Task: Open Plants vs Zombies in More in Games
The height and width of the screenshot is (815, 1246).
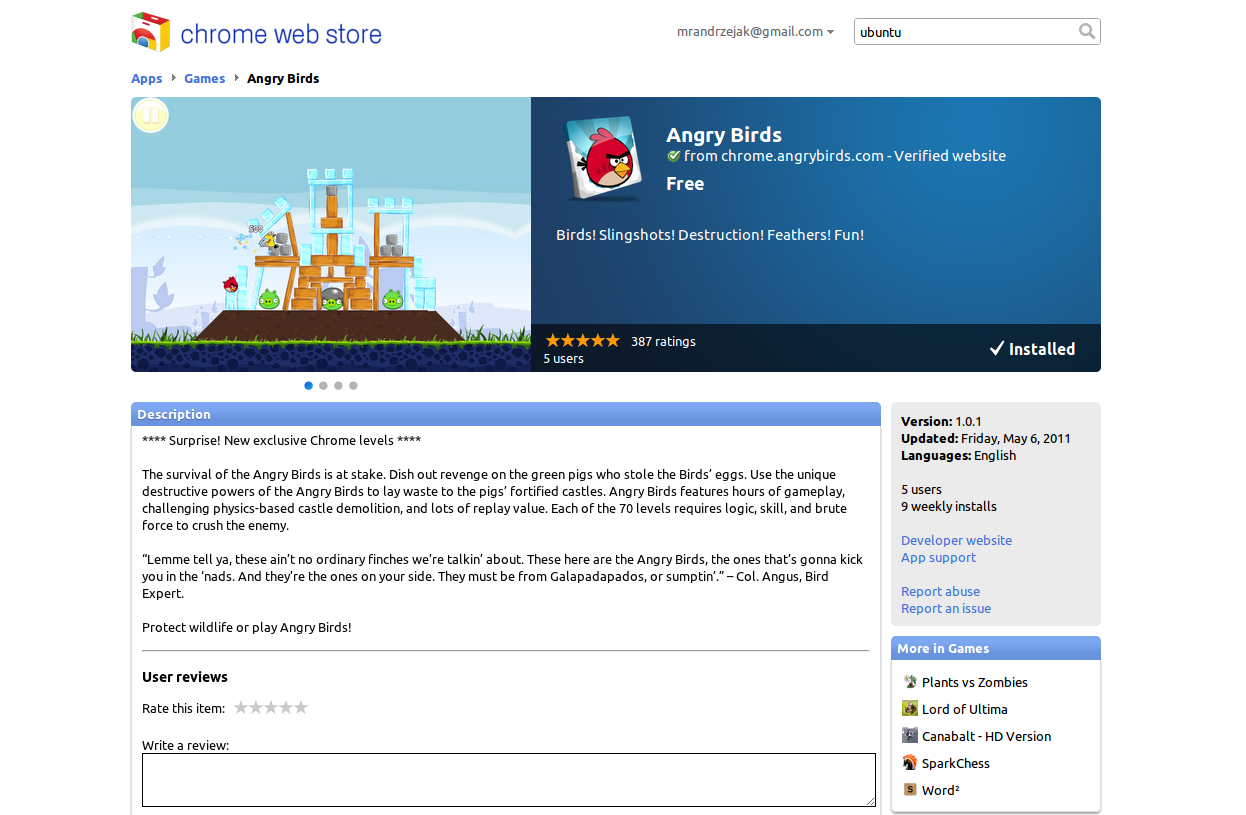Action: click(x=975, y=682)
